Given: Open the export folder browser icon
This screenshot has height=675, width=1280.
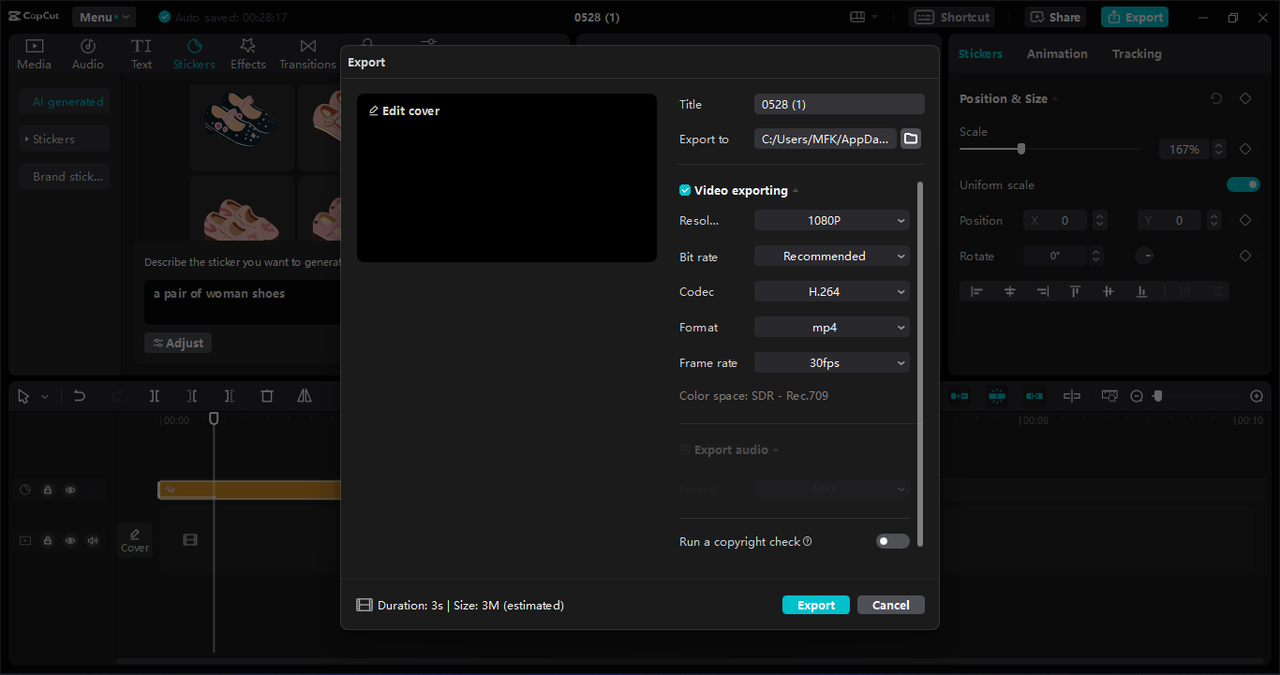Looking at the screenshot, I should (910, 139).
